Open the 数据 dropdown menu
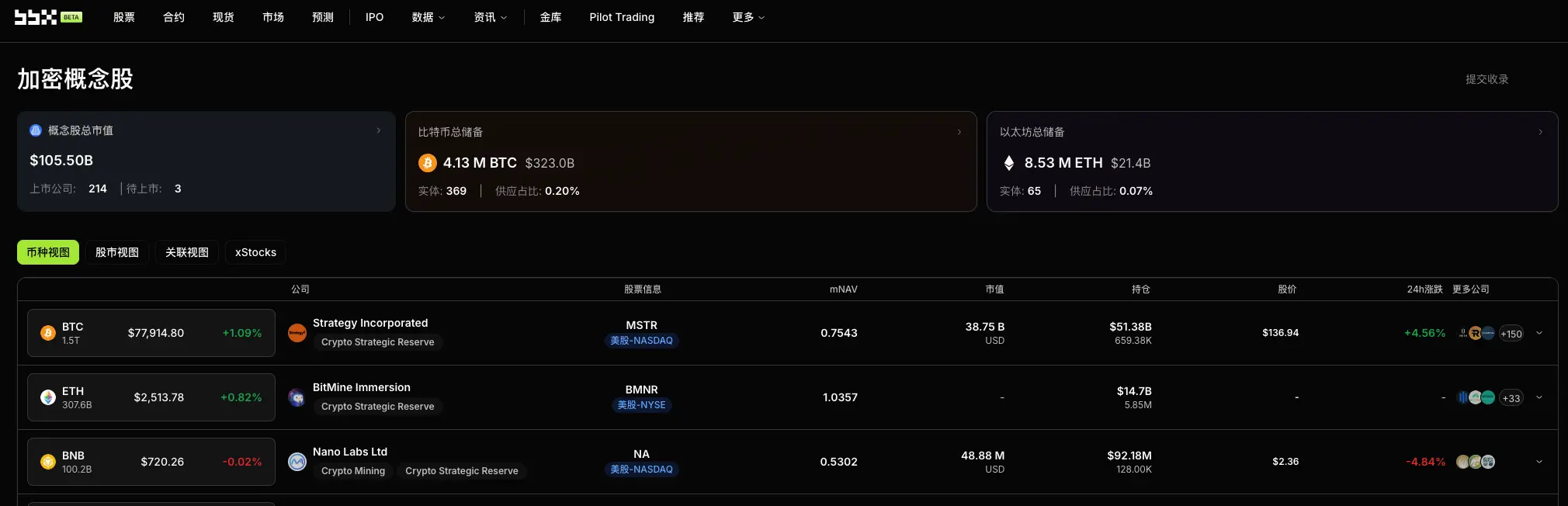This screenshot has height=506, width=1568. (428, 17)
